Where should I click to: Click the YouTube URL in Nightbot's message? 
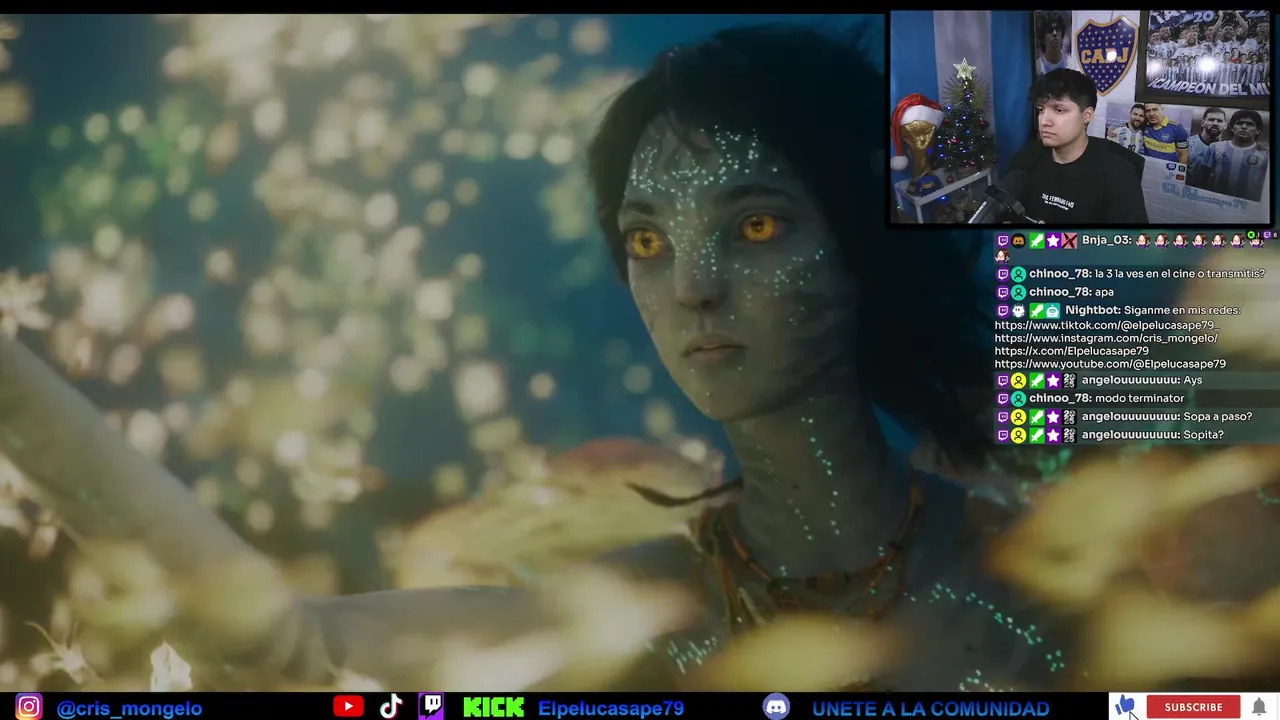pyautogui.click(x=1110, y=364)
